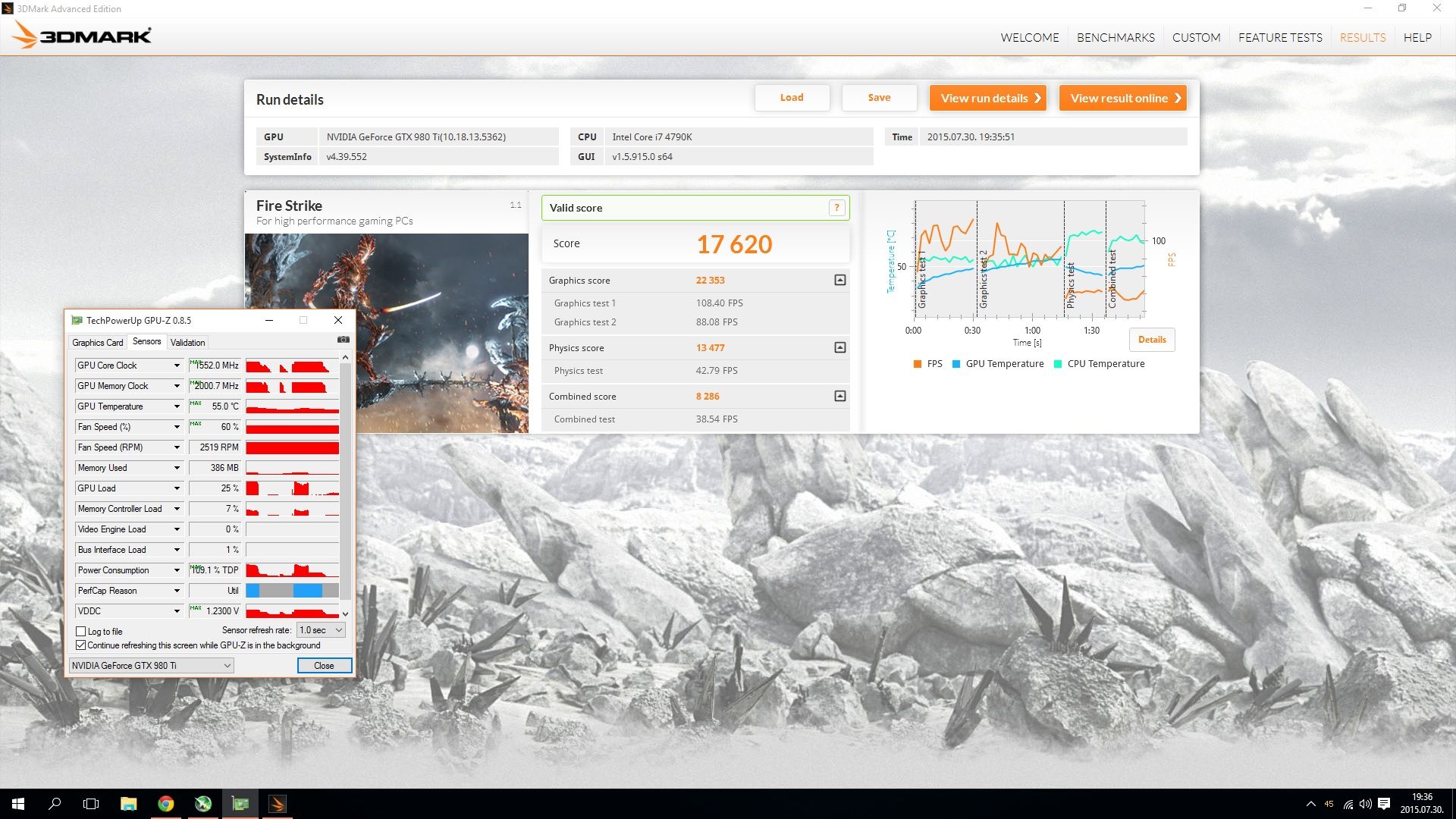The width and height of the screenshot is (1456, 819).
Task: Collapse the Combined score section
Action: click(x=840, y=397)
